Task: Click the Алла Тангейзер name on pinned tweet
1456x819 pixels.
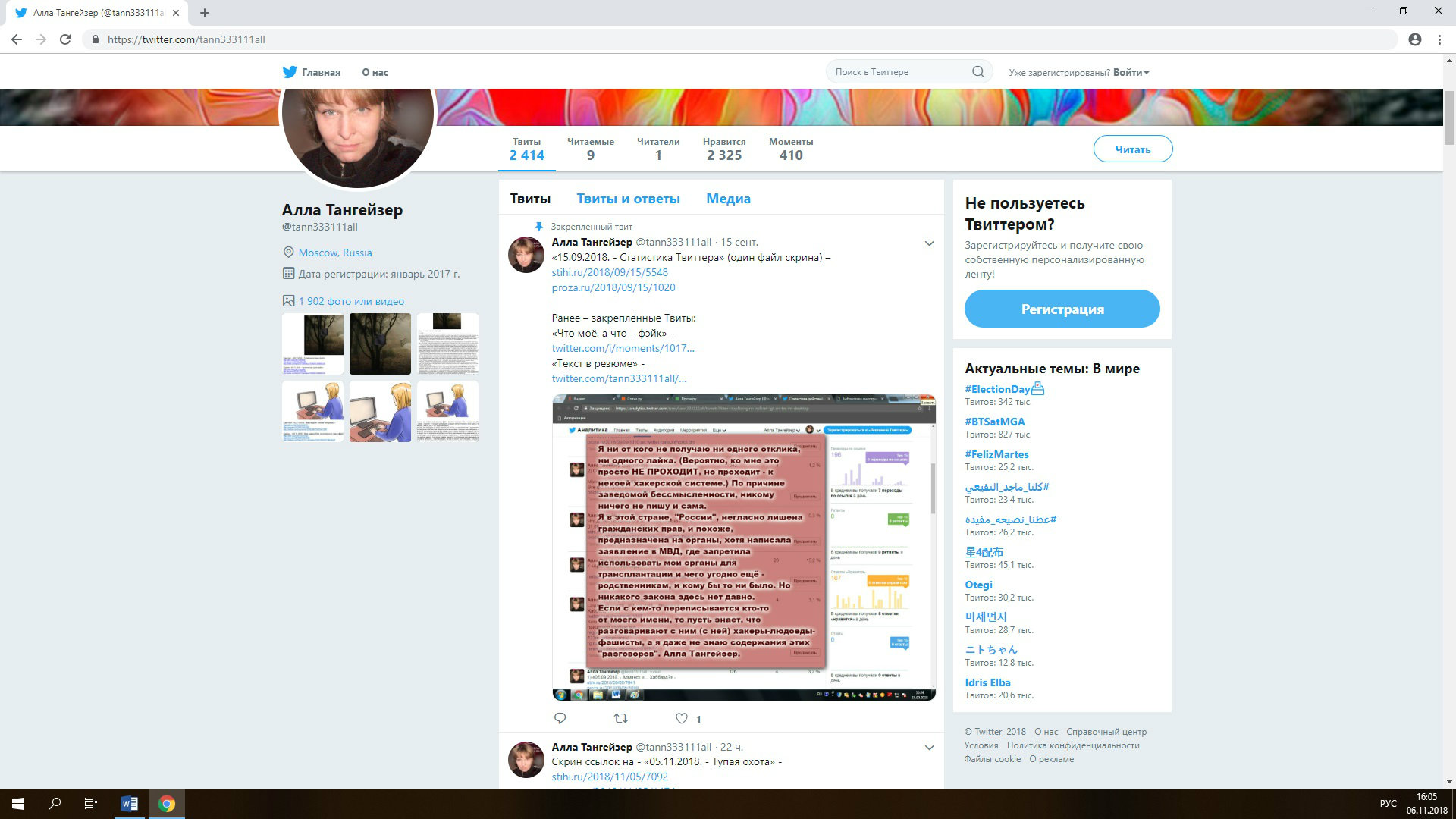Action: [591, 242]
